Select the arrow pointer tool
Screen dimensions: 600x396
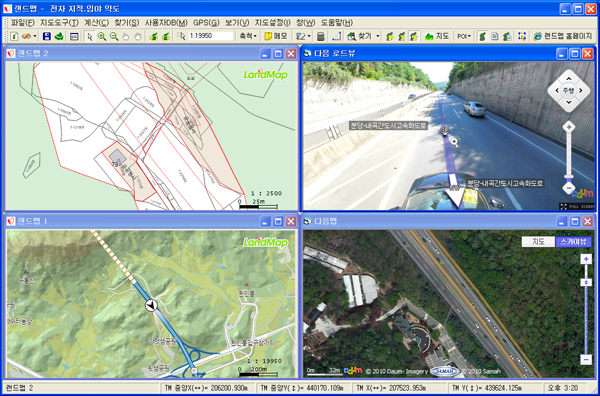(x=90, y=36)
